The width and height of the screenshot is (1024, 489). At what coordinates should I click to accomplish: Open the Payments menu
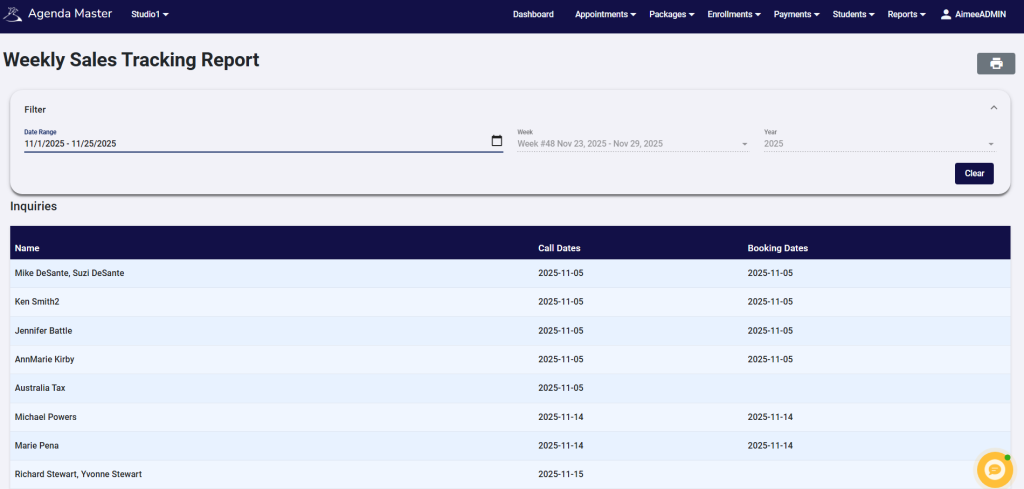(797, 15)
